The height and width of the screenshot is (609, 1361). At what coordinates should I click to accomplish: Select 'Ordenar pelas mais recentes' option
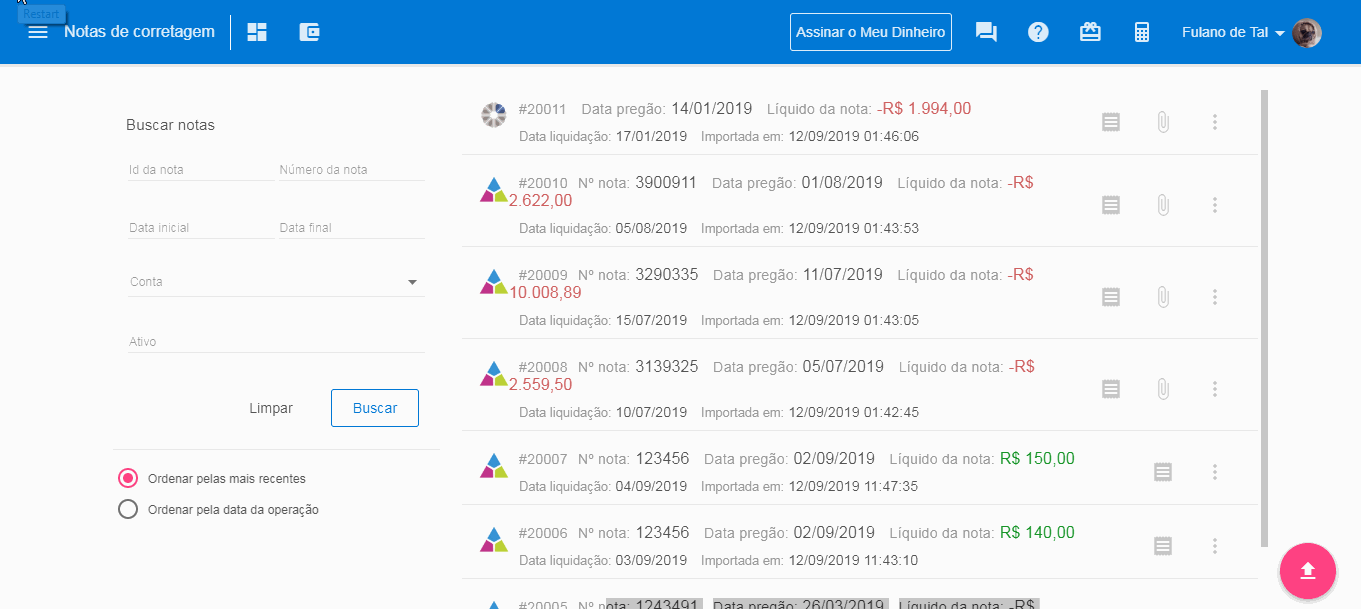[128, 478]
